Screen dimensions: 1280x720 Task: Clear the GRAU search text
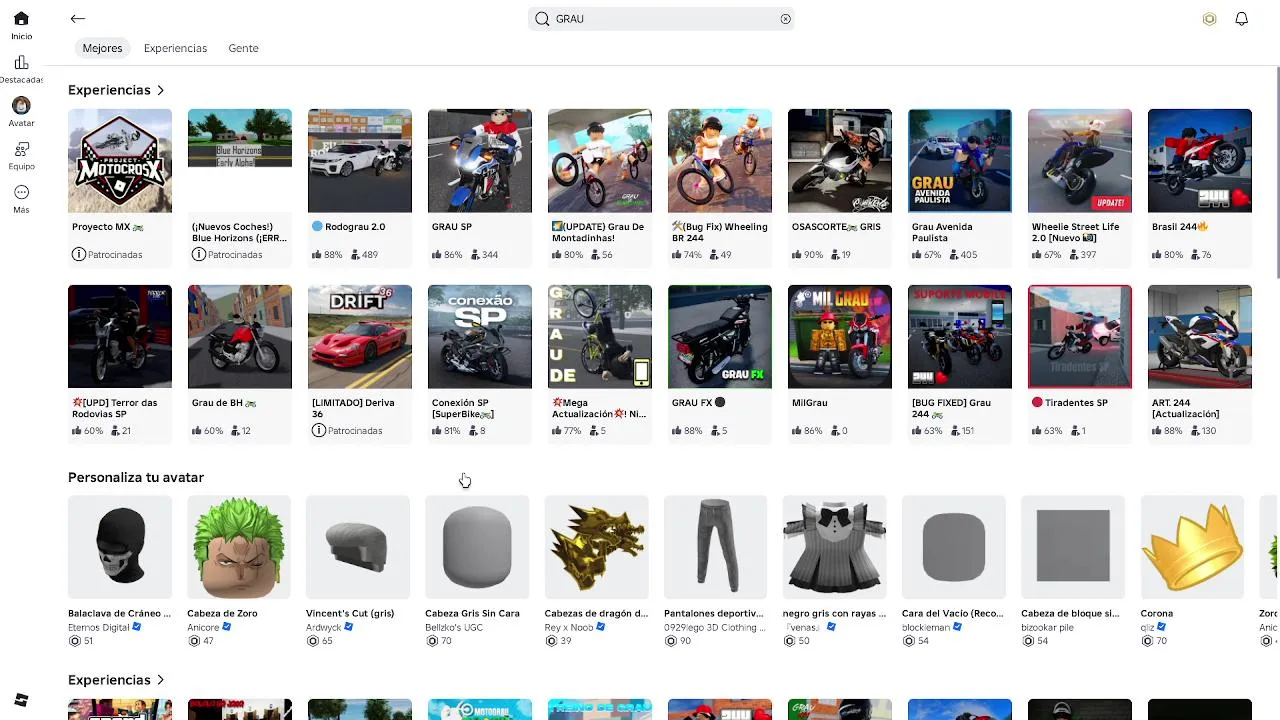click(785, 19)
